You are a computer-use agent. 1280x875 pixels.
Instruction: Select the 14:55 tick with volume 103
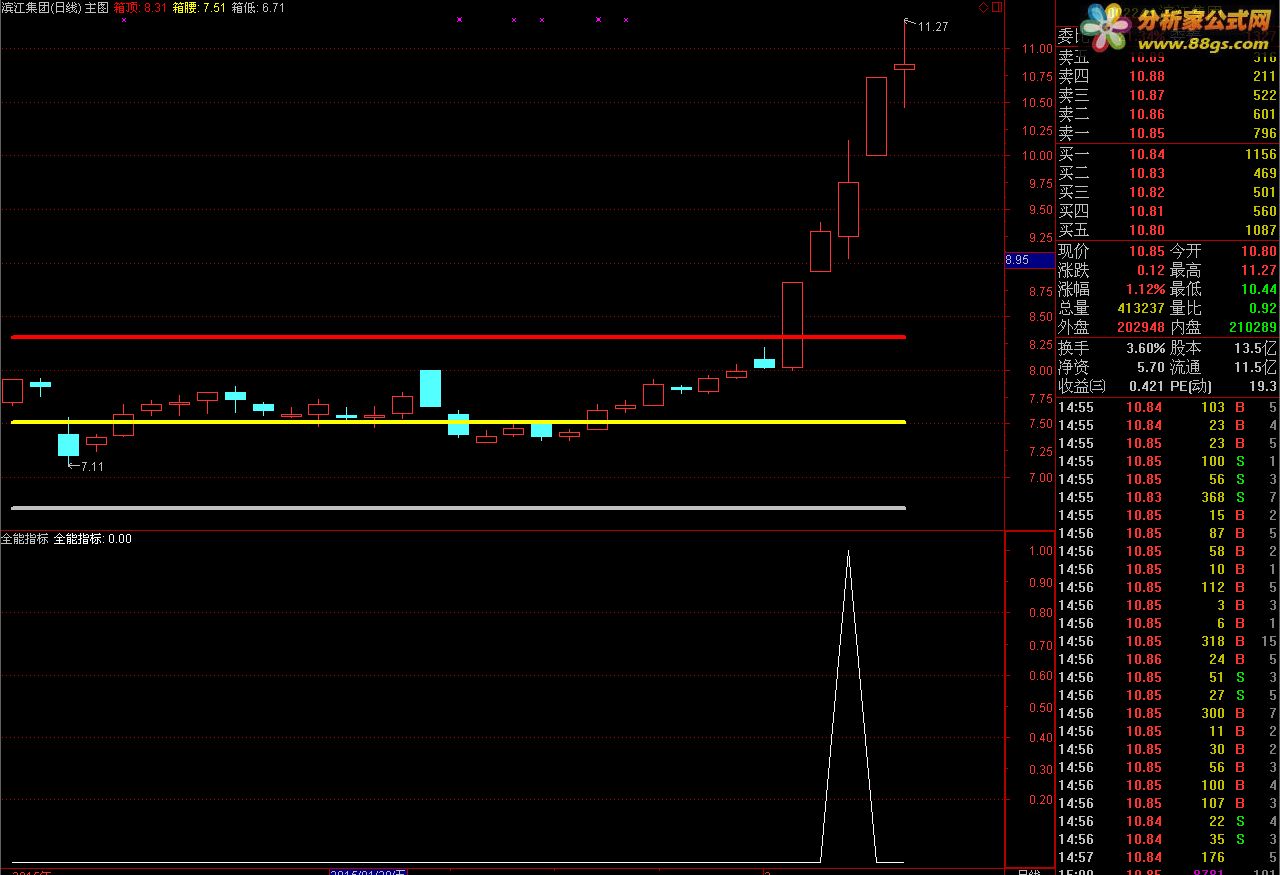[x=1167, y=407]
